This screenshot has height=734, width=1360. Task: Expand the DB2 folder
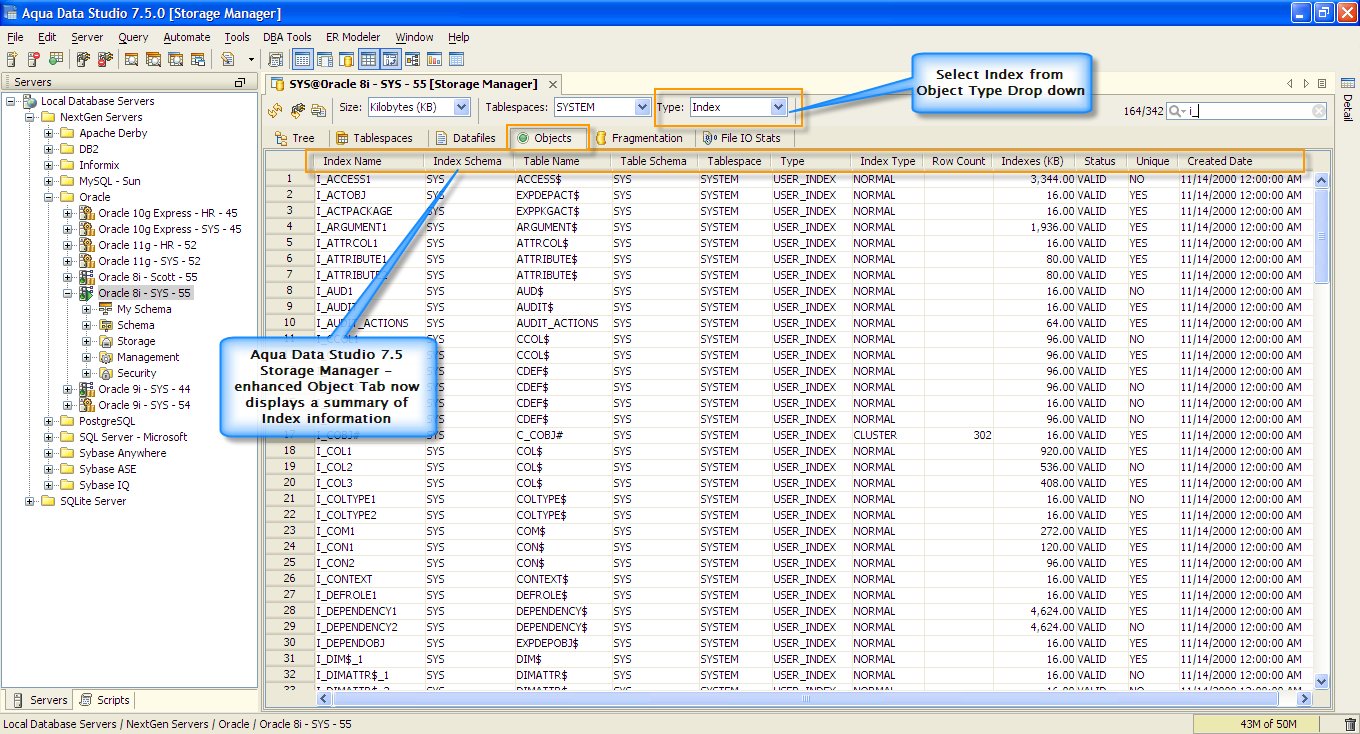pyautogui.click(x=49, y=149)
